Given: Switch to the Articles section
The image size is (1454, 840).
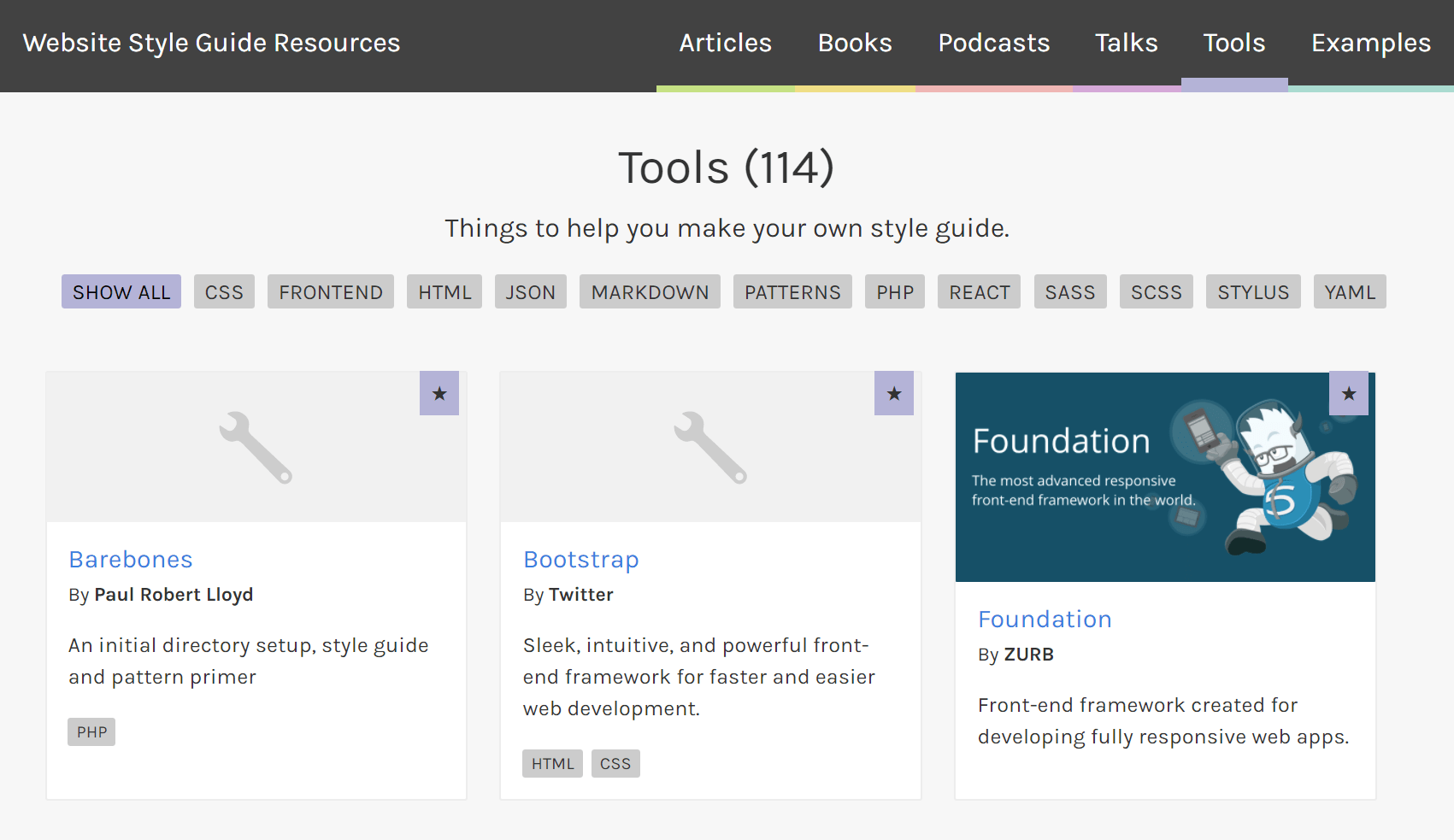Looking at the screenshot, I should pyautogui.click(x=725, y=43).
